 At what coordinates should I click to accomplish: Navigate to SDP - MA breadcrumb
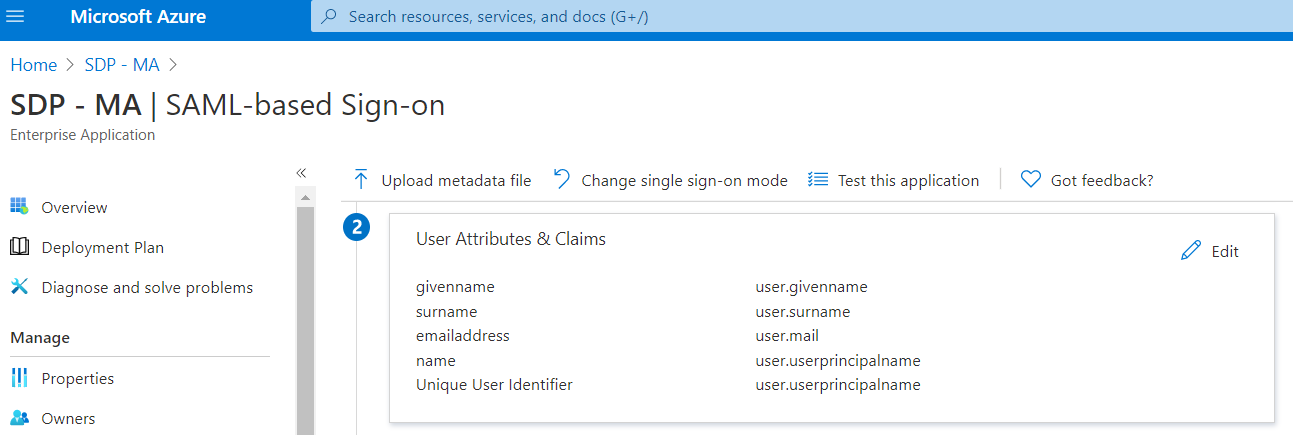121,65
